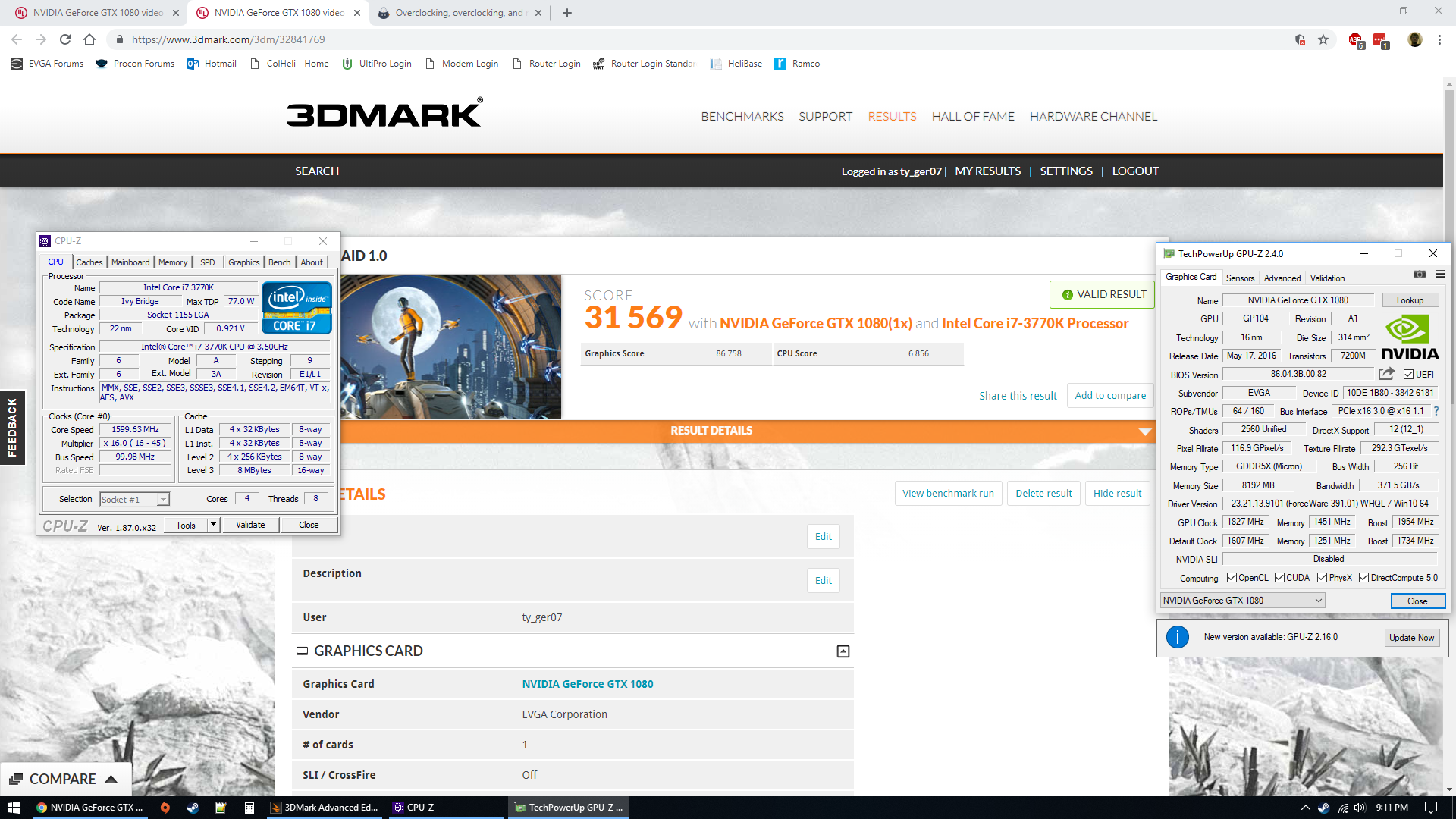The width and height of the screenshot is (1456, 819).
Task: Click the browser address bar
Action: coord(698,39)
